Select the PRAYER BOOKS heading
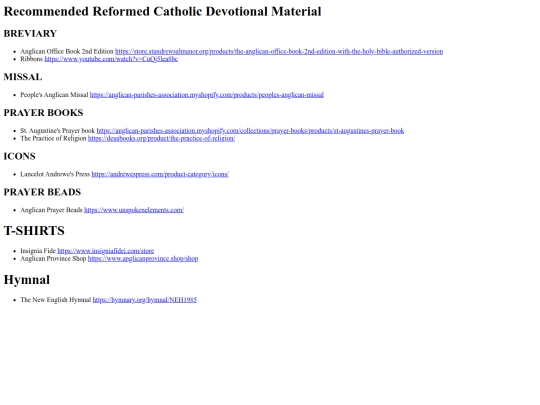The width and height of the screenshot is (540, 405). coord(43,113)
